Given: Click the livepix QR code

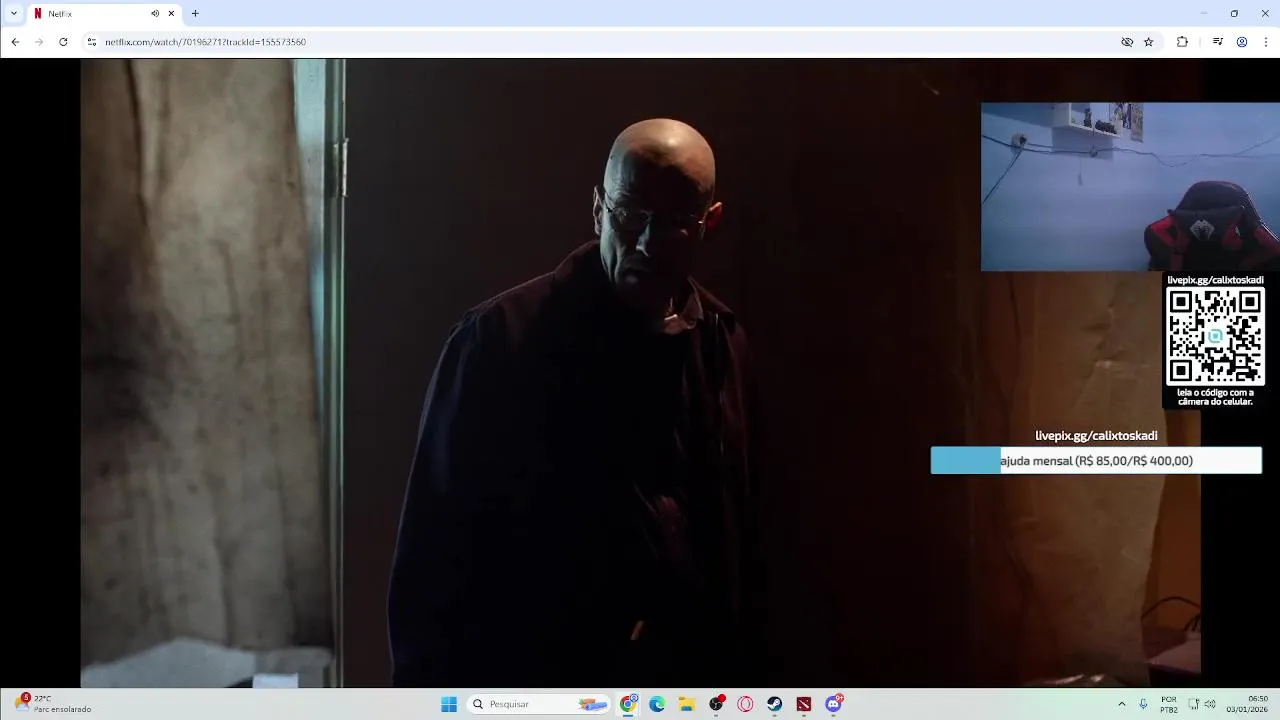Looking at the screenshot, I should [1215, 336].
